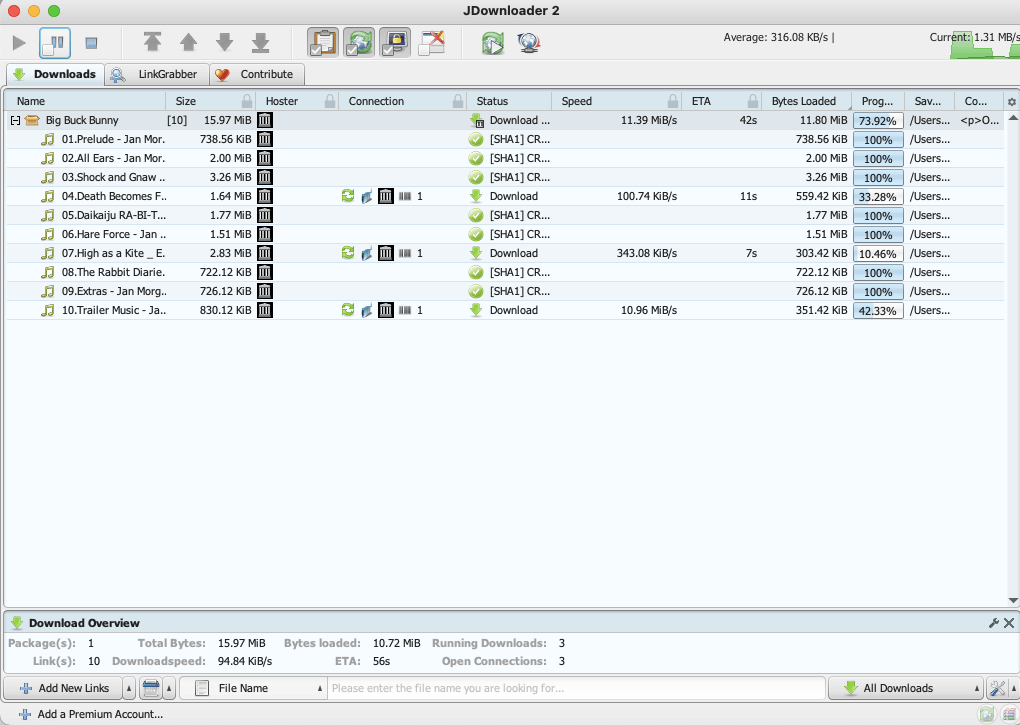Viewport: 1020px width, 725px height.
Task: Start downloads with the Play button
Action: point(18,42)
